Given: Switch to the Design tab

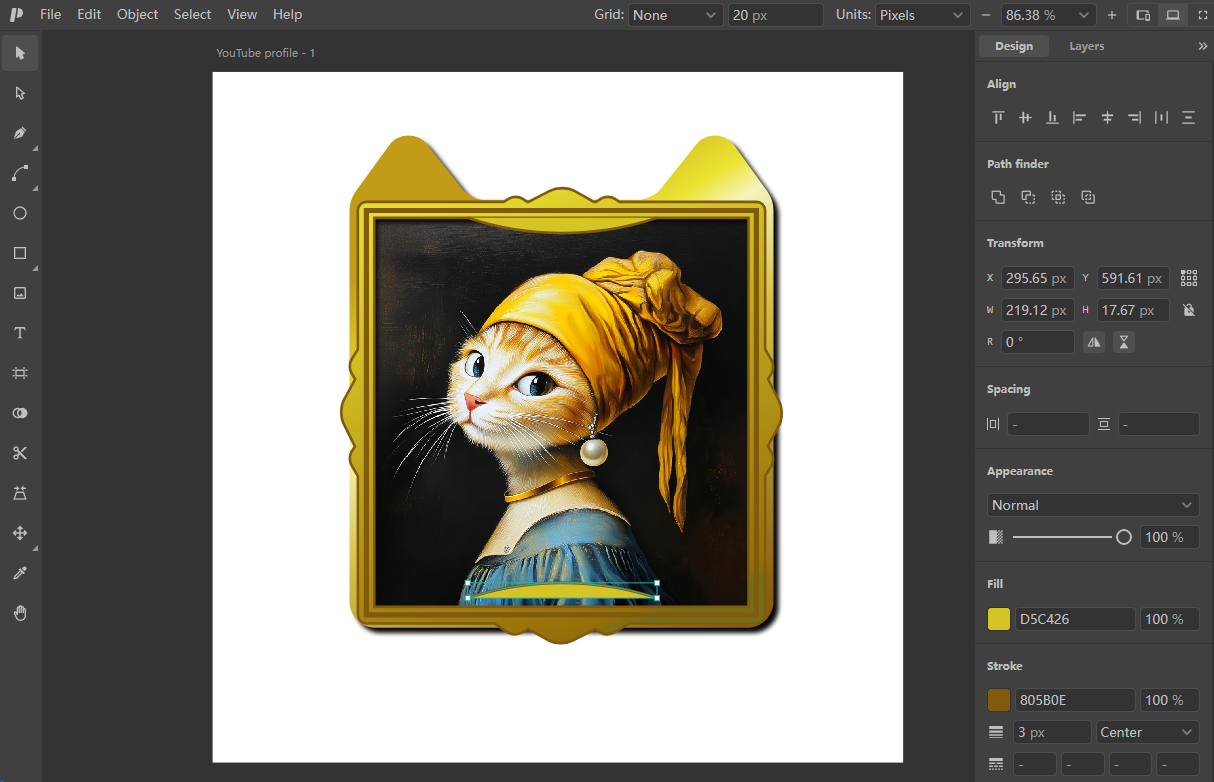Looking at the screenshot, I should [x=1014, y=46].
